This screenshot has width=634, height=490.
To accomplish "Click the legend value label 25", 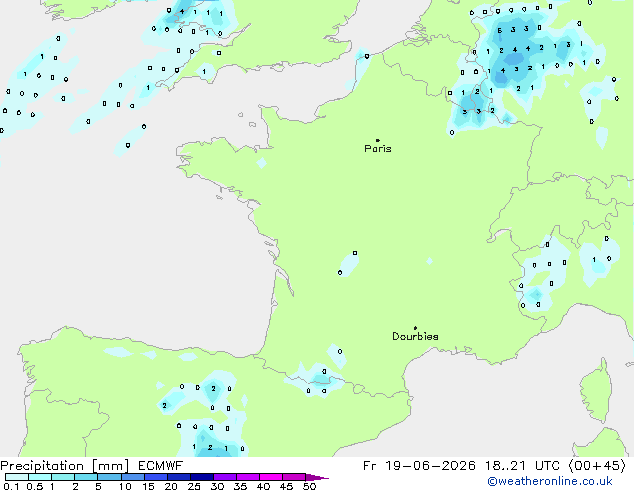I will point(194,486).
